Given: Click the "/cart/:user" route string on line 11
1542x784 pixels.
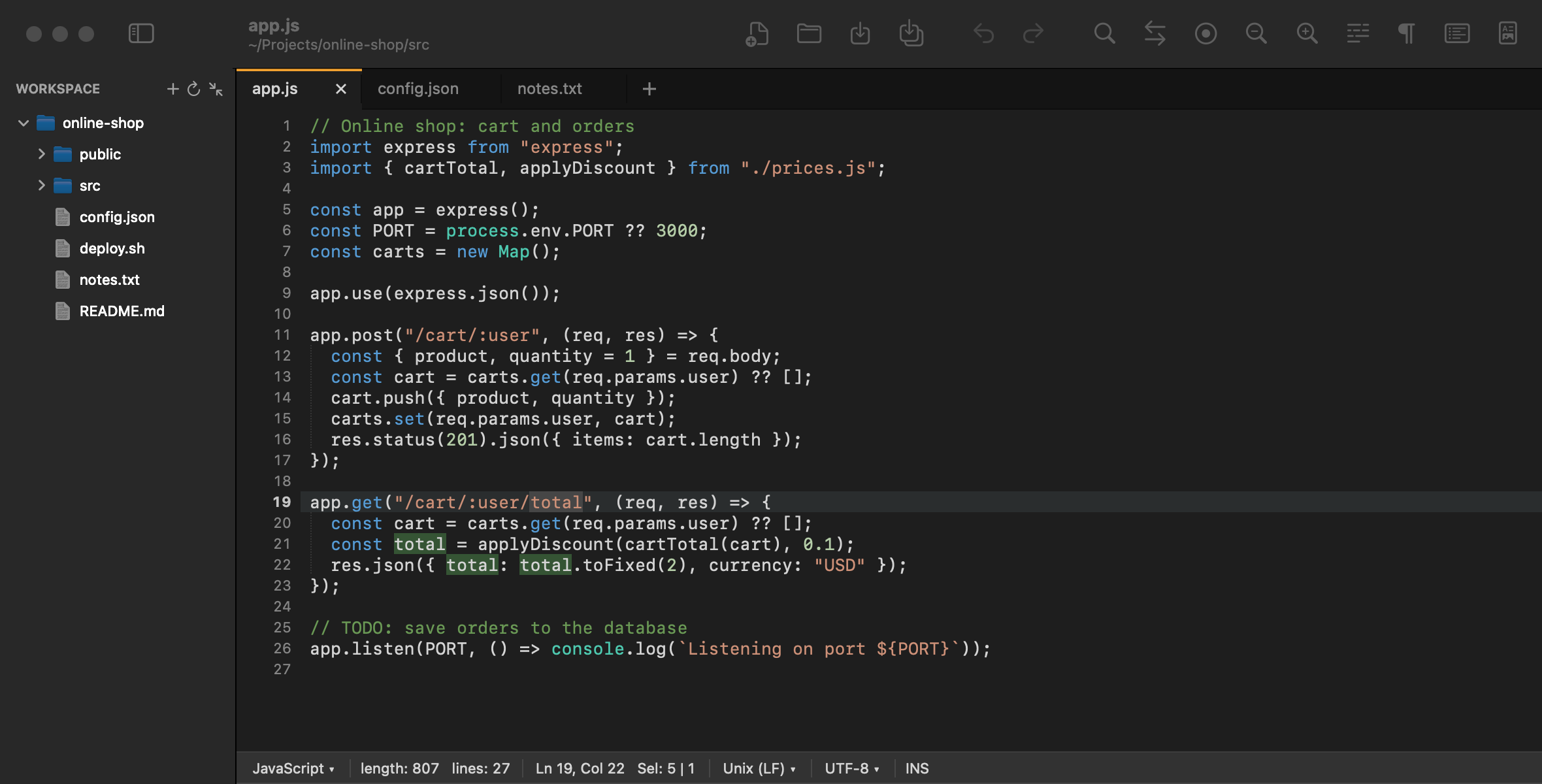Looking at the screenshot, I should coord(472,335).
